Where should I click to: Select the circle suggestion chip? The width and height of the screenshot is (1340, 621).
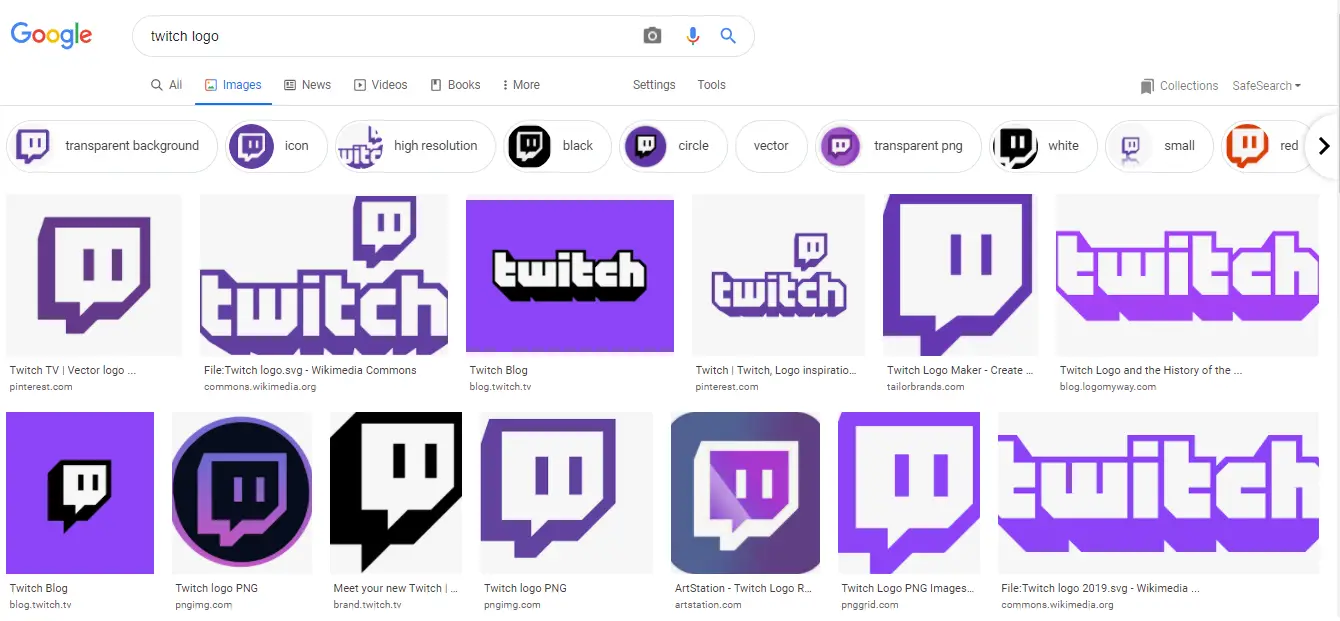coord(672,146)
